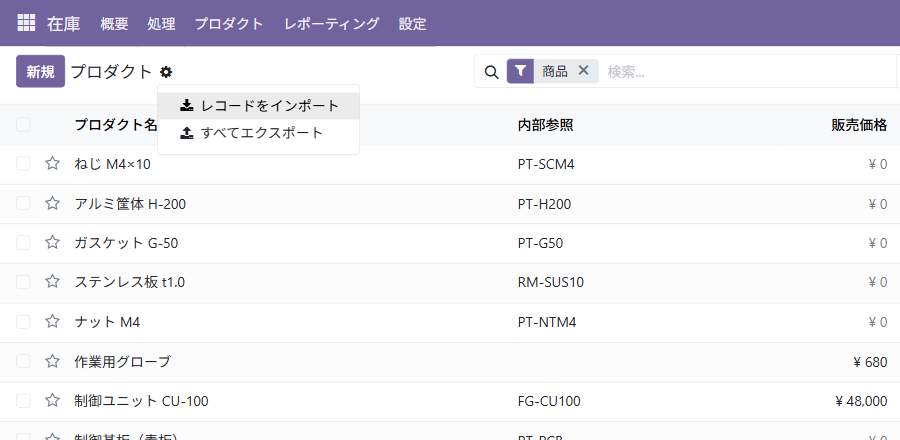This screenshot has width=900, height=440.
Task: Open the gear actions menu beside プロダクト
Action: [166, 72]
